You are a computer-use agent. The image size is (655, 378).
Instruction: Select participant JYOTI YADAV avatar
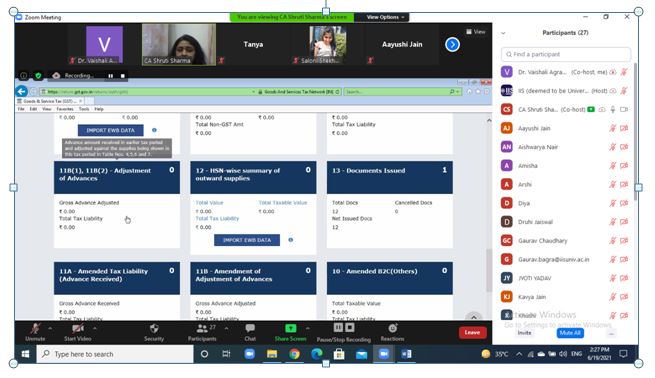pyautogui.click(x=507, y=278)
